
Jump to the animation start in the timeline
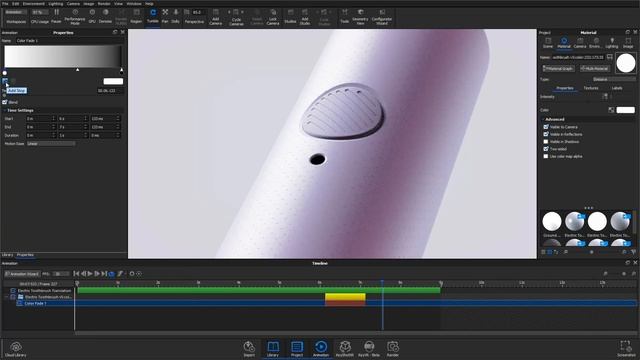[76, 274]
